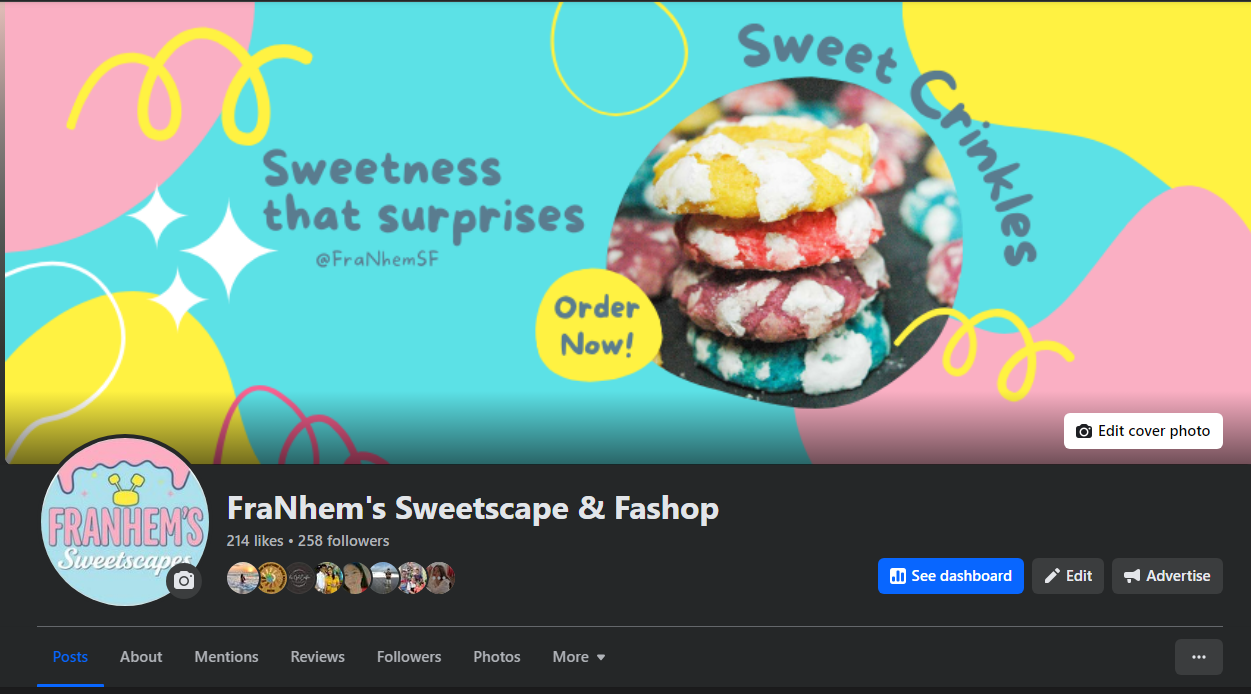Open the three-dots page options menu

(1199, 657)
